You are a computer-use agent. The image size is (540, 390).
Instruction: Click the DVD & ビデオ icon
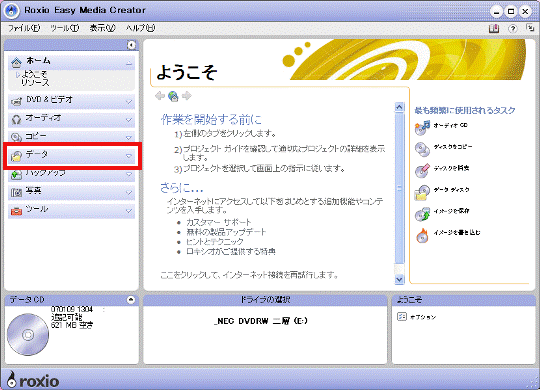(x=16, y=101)
